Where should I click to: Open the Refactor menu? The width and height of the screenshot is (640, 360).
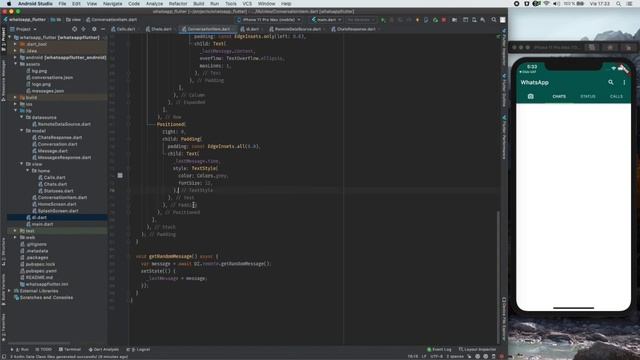(x=178, y=4)
